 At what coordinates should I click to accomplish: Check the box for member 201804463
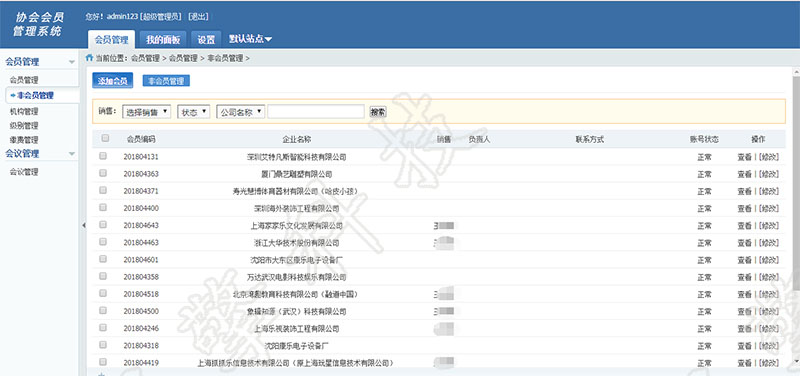tap(103, 241)
